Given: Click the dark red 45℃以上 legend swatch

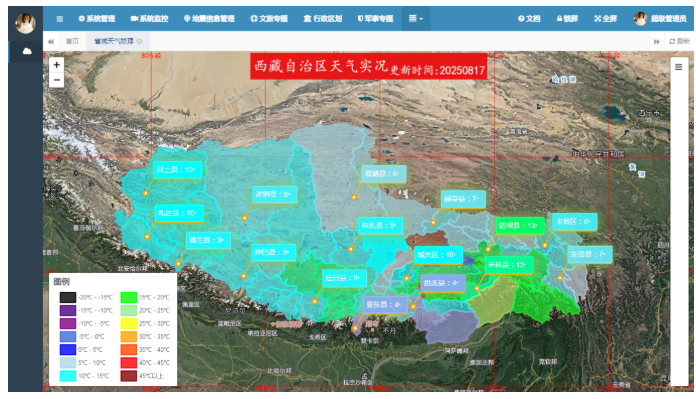Looking at the screenshot, I should click(x=129, y=375).
